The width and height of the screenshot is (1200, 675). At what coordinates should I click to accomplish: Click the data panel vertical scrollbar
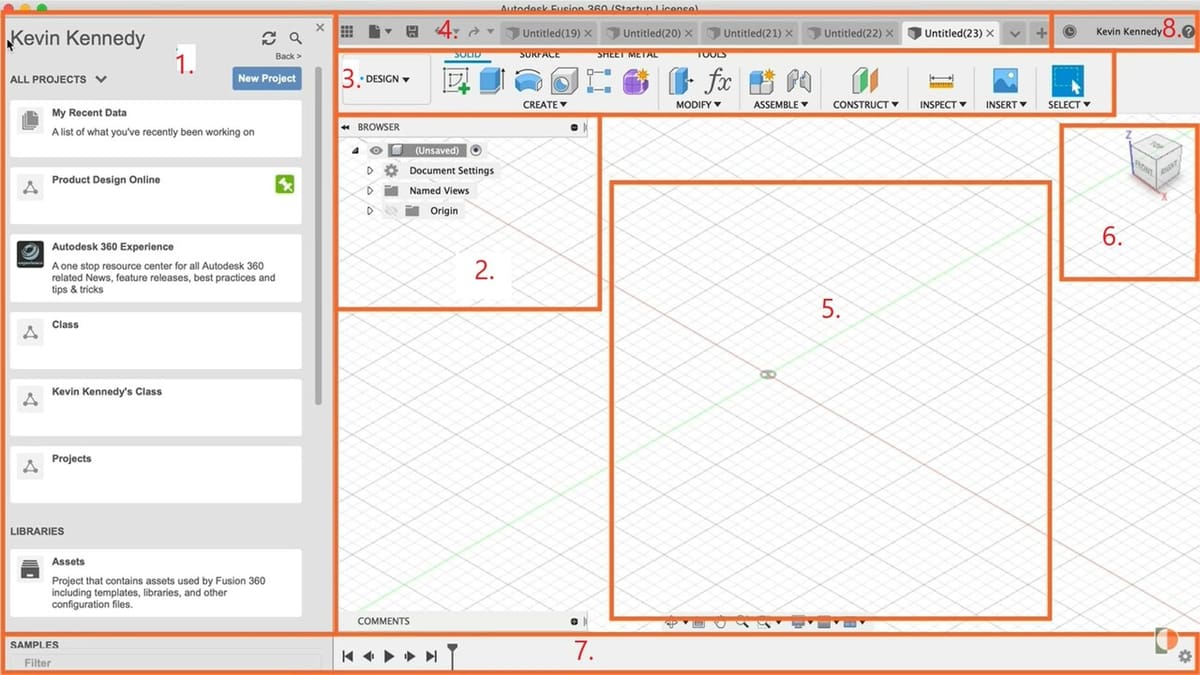tap(319, 235)
